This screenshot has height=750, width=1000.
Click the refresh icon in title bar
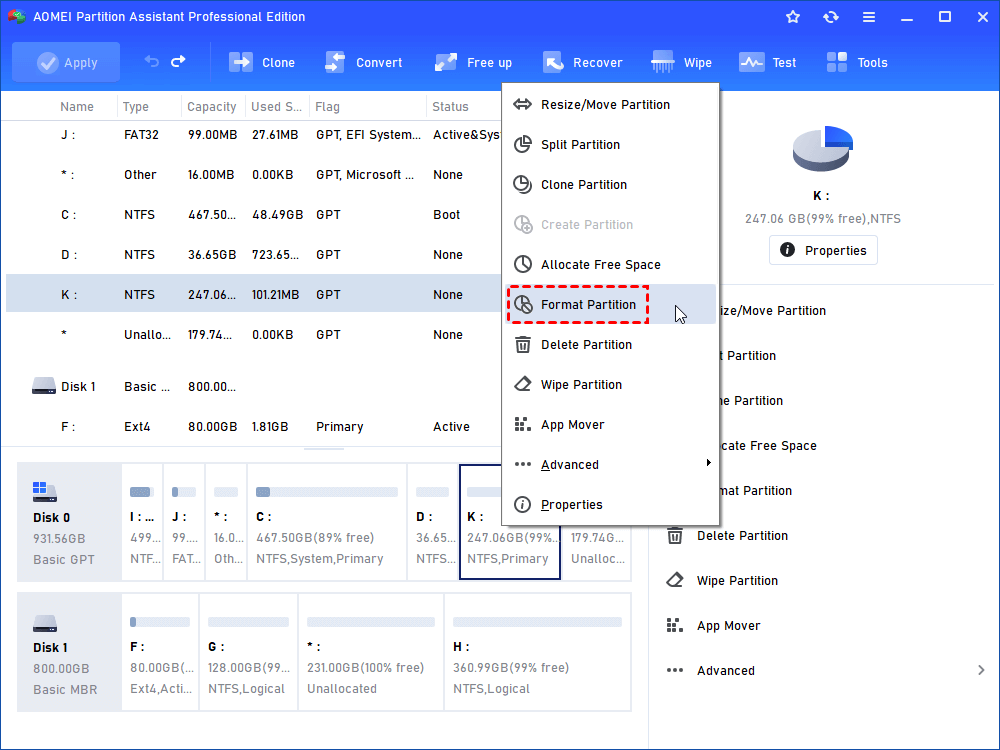tap(830, 17)
